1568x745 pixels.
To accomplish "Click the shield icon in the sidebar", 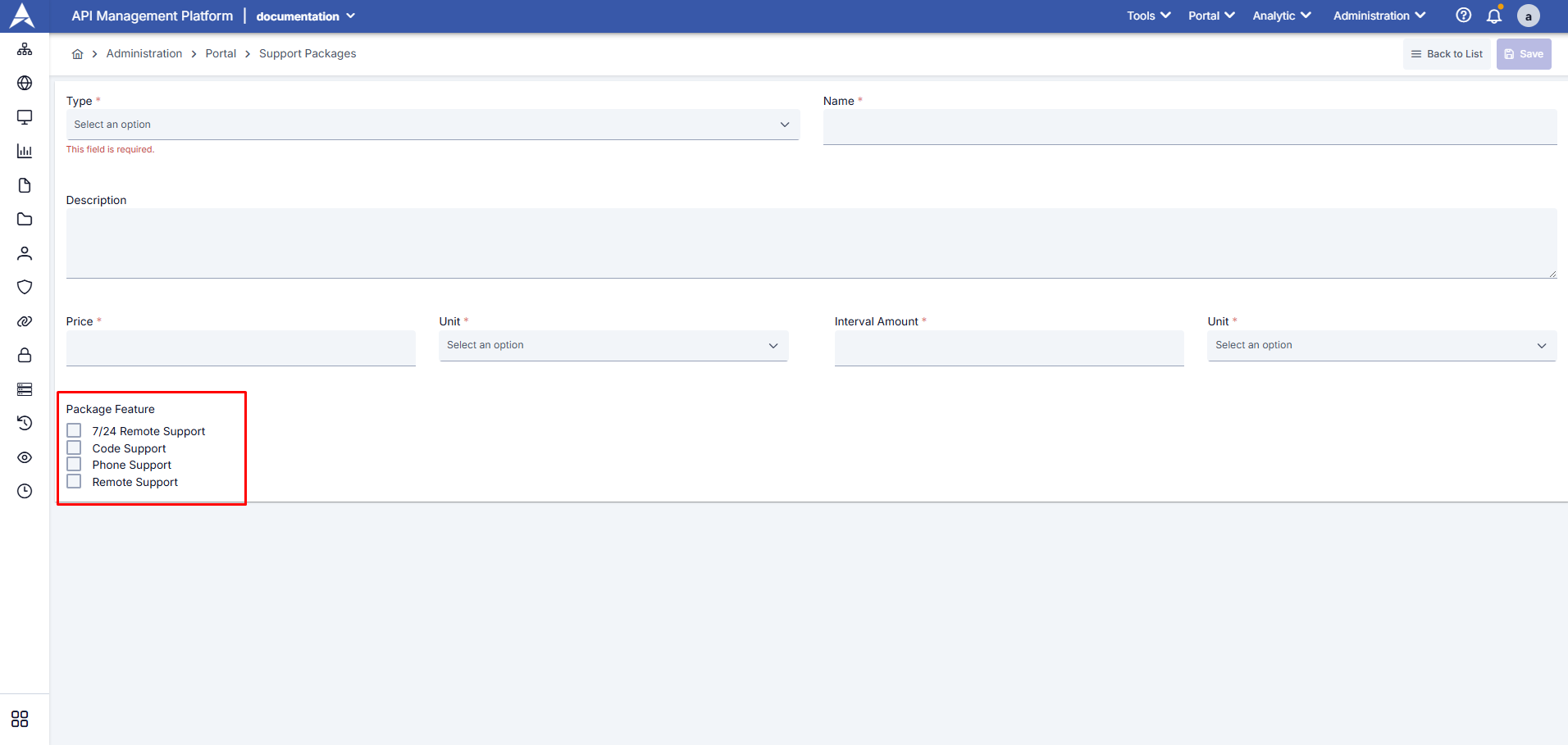I will point(25,287).
